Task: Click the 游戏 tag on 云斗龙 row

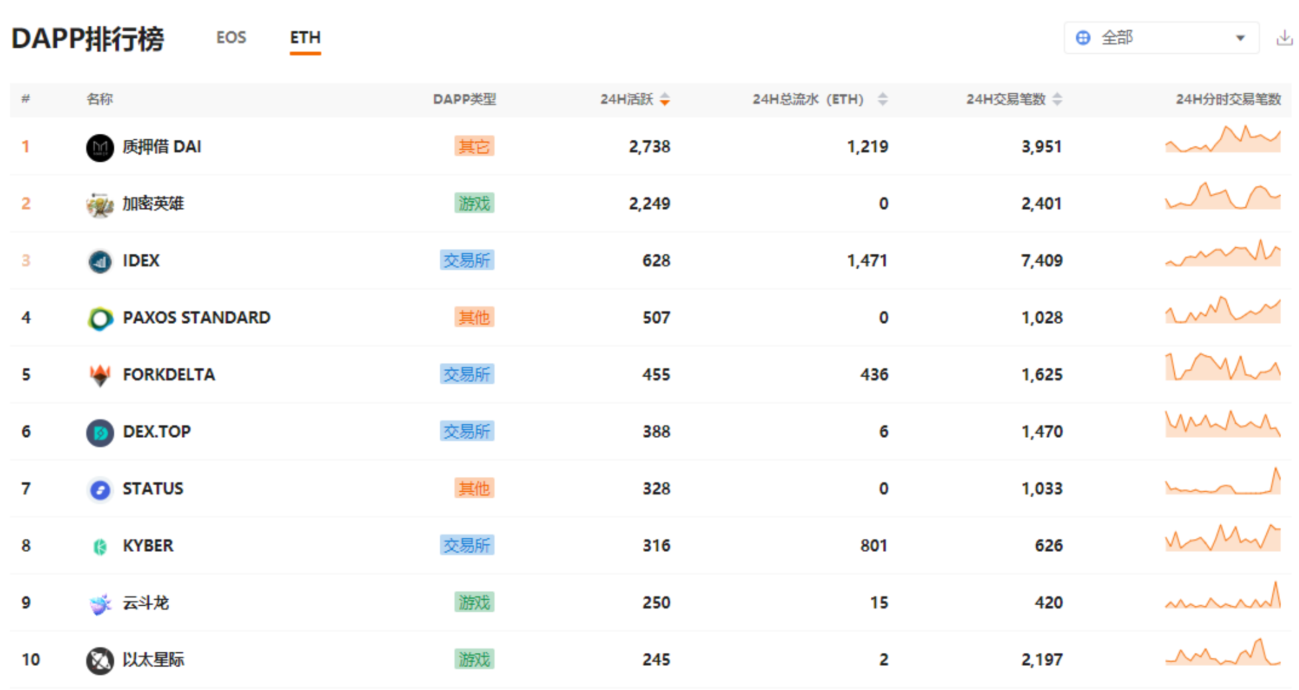Action: pyautogui.click(x=474, y=603)
